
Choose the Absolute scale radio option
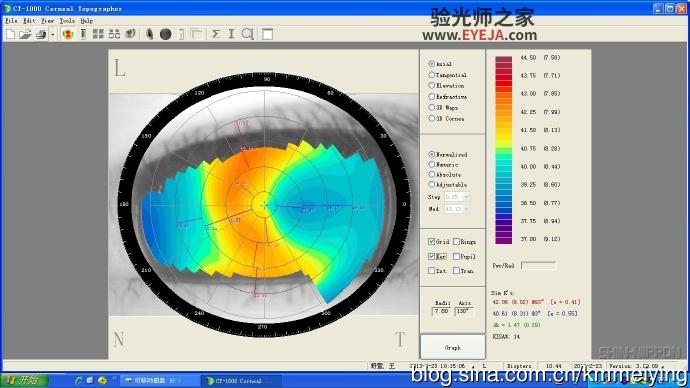[x=432, y=174]
